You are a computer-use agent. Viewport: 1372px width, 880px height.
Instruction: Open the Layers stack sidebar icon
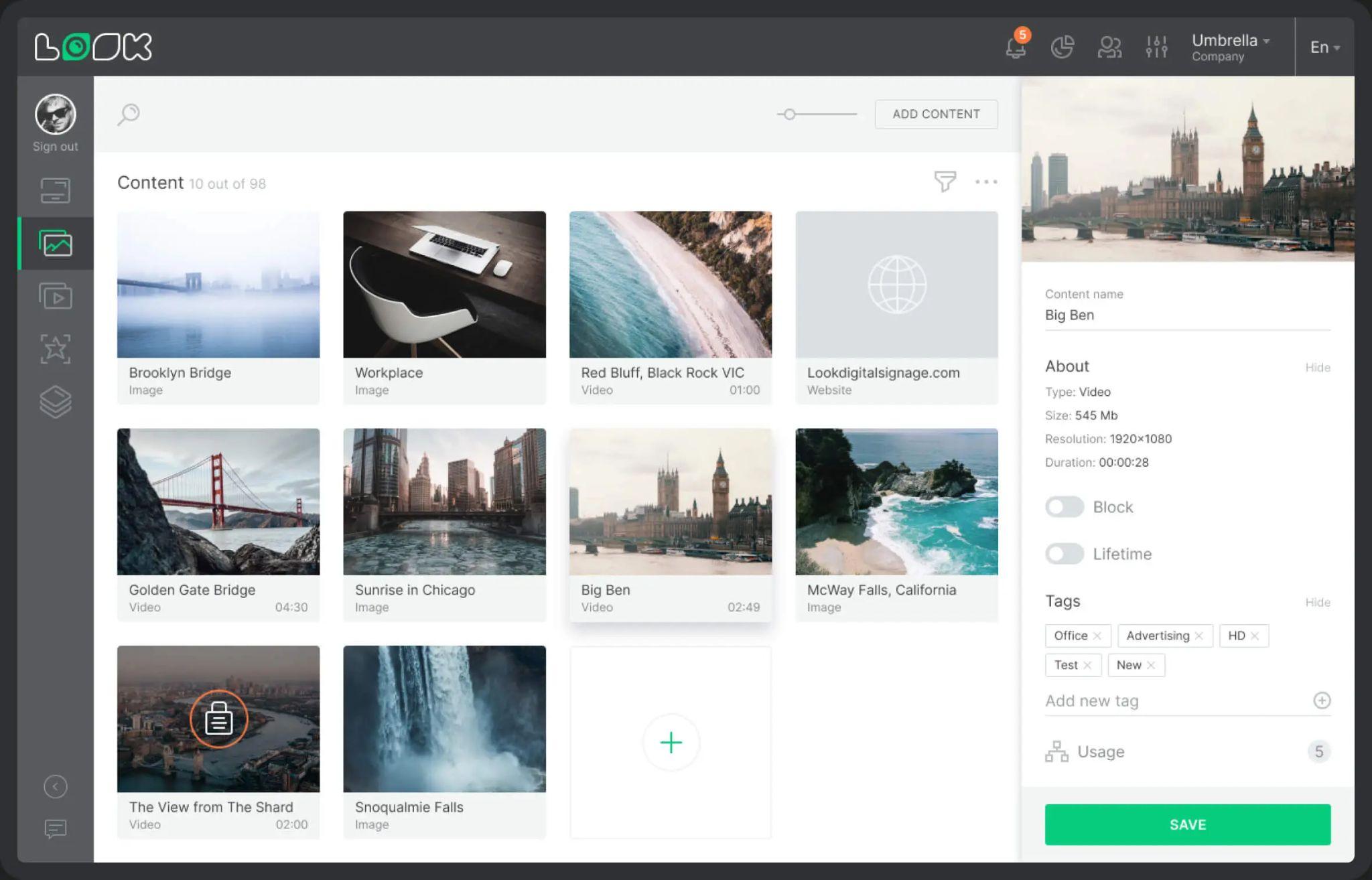pyautogui.click(x=55, y=402)
